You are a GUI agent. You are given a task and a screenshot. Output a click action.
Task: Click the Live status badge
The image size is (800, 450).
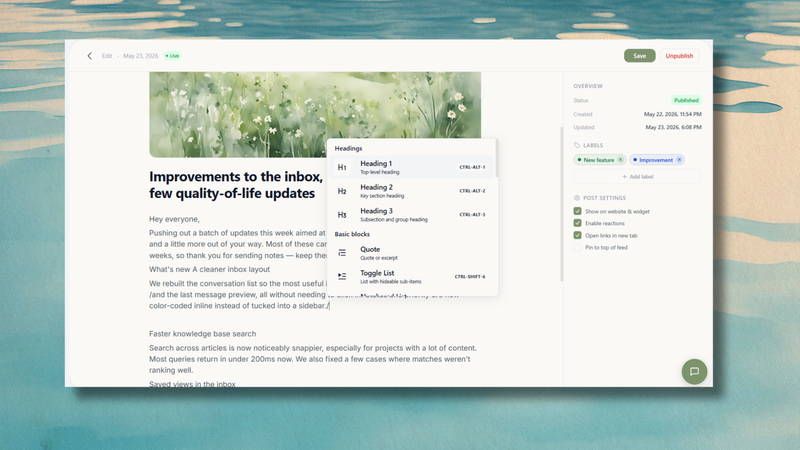[173, 56]
